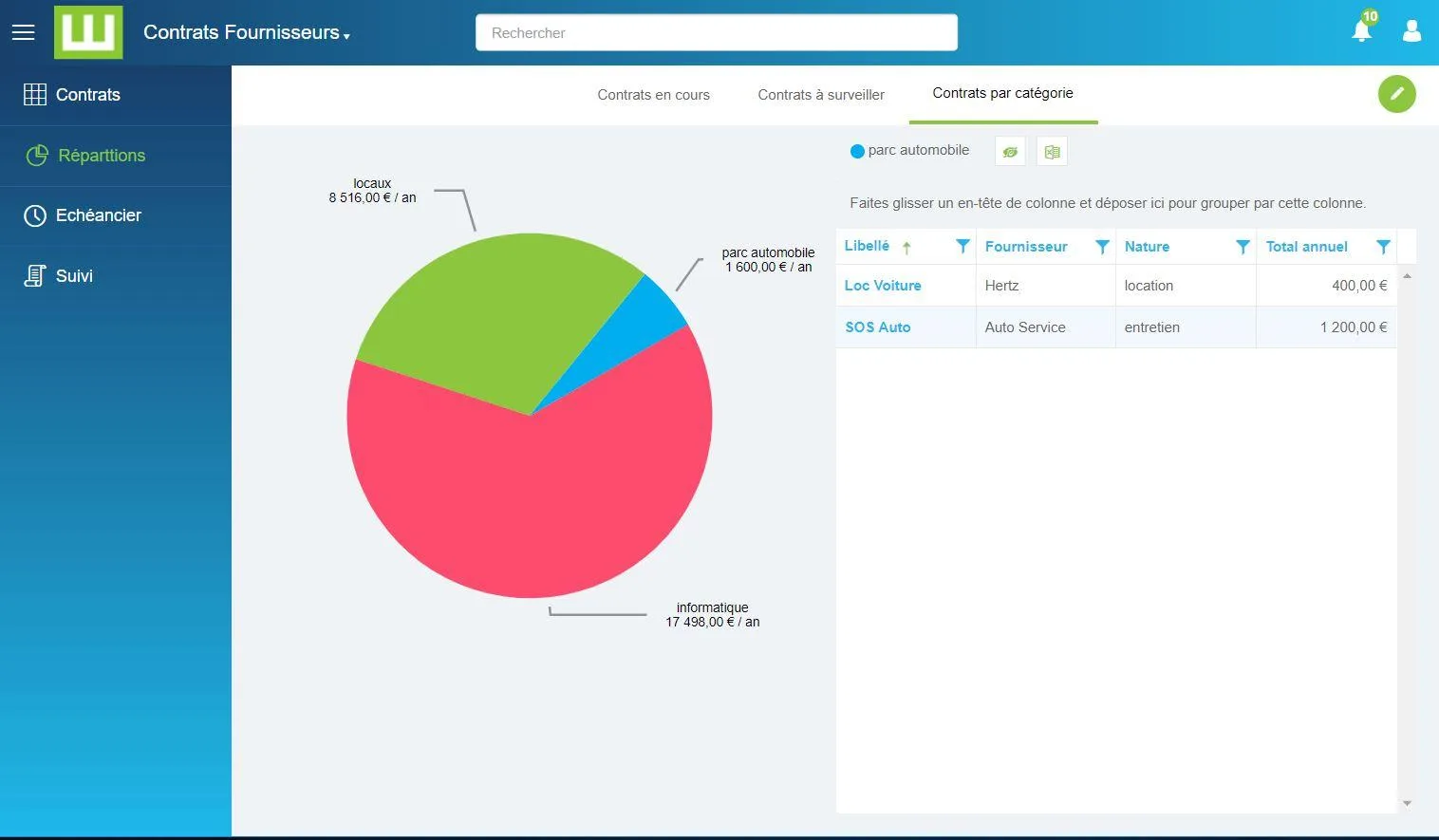Click the 1 200,00 € total cell
Image resolution: width=1439 pixels, height=840 pixels.
[x=1326, y=327]
